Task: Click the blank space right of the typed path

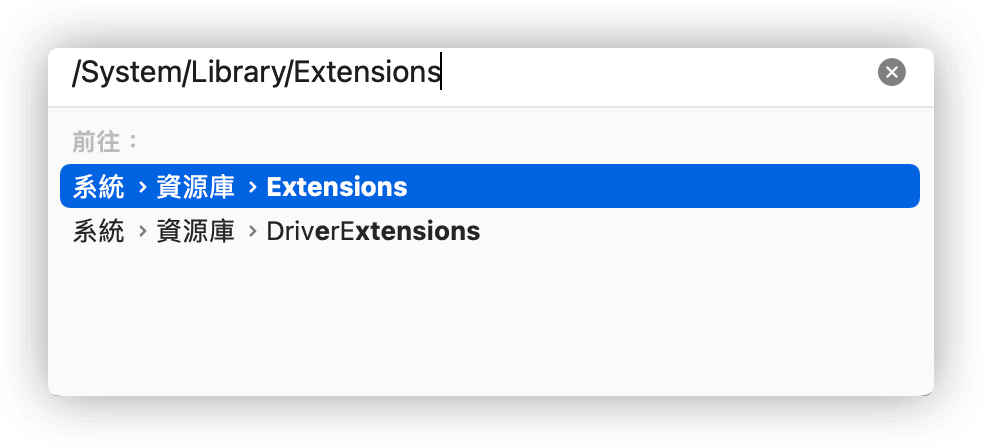Action: tap(658, 73)
